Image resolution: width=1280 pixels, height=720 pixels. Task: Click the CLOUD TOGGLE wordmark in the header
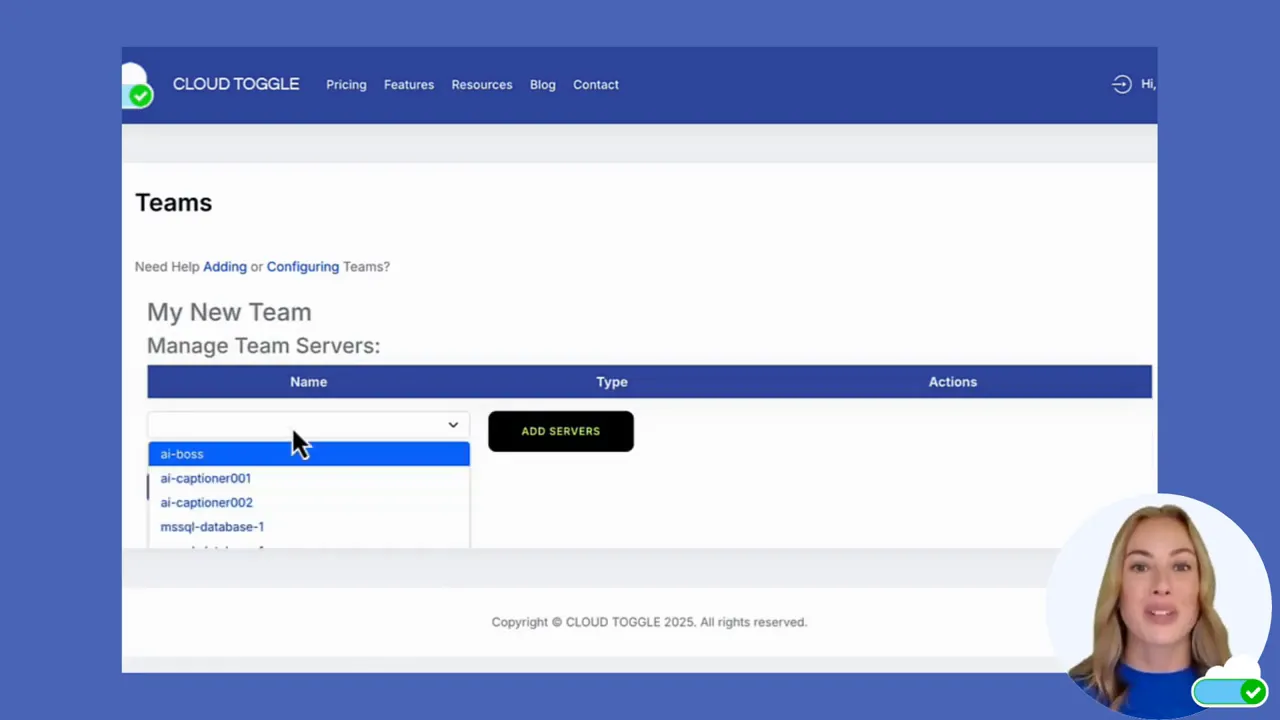(236, 84)
